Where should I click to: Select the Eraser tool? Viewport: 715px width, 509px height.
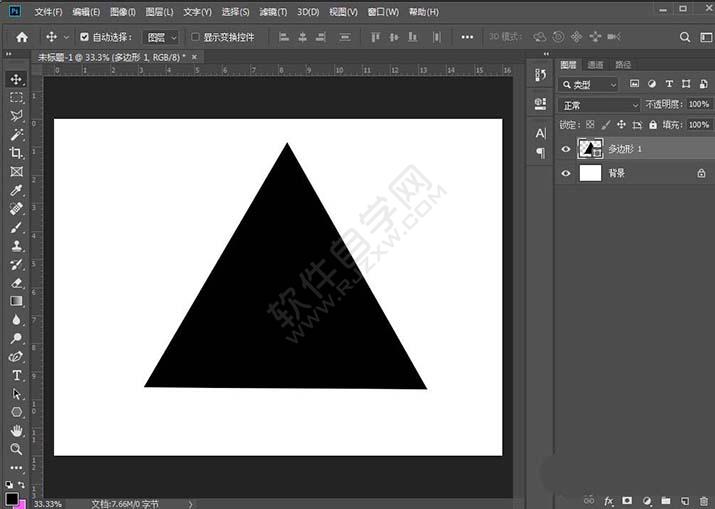pos(16,283)
